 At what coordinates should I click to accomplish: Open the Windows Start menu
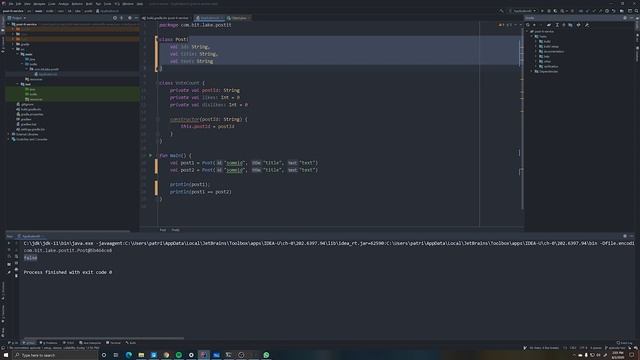point(6,355)
